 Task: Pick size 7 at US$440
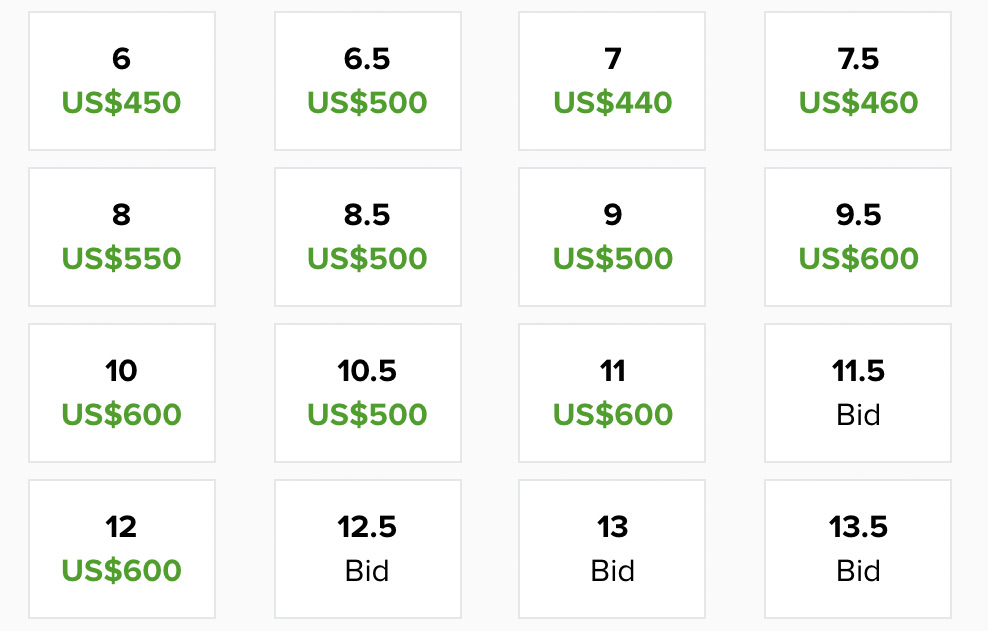point(612,81)
